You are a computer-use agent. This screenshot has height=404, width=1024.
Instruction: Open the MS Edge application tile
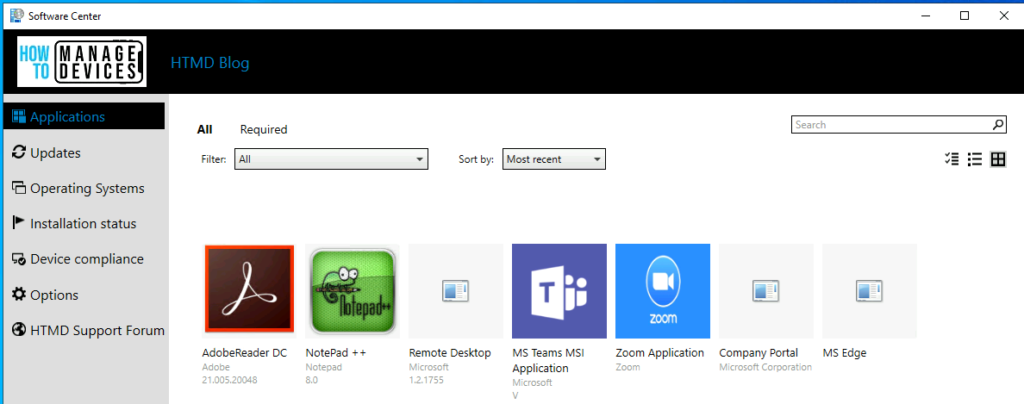(x=869, y=291)
